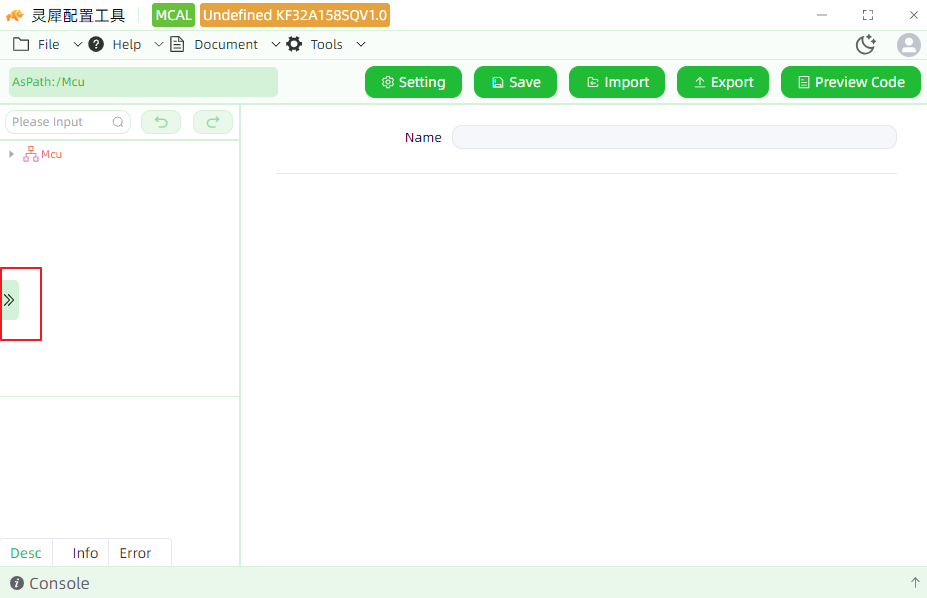Open Preview Code
927x598 pixels.
pos(851,82)
